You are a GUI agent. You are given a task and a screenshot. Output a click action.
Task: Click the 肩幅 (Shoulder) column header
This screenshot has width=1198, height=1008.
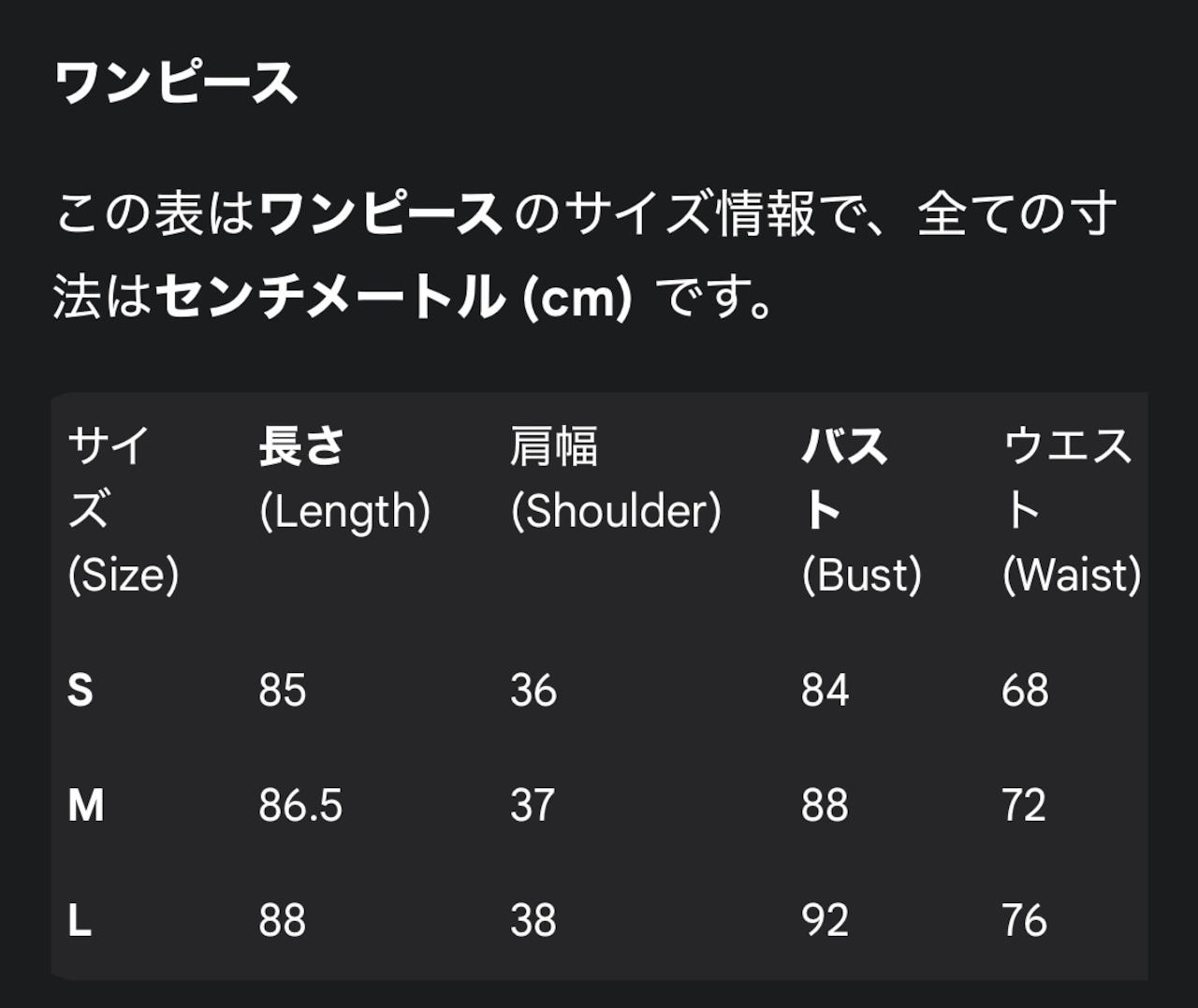tap(616, 478)
